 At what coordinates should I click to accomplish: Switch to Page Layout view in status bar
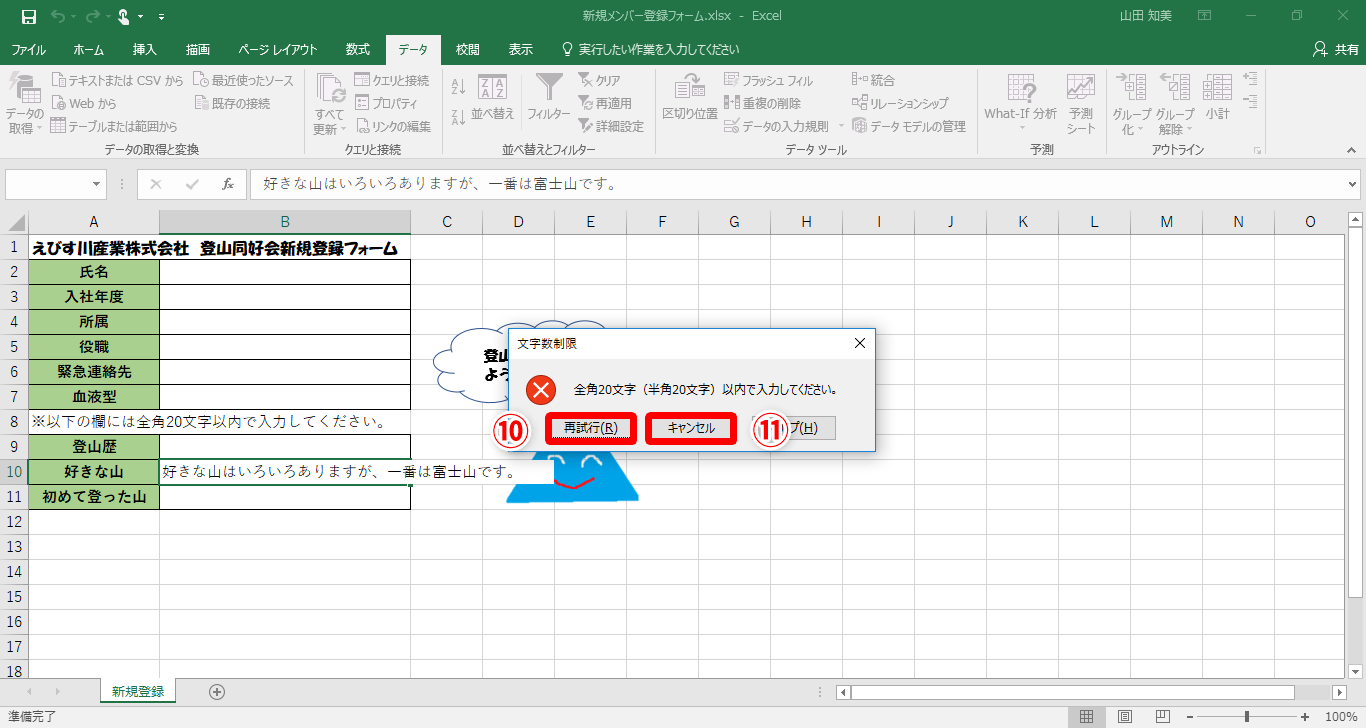pos(1125,716)
